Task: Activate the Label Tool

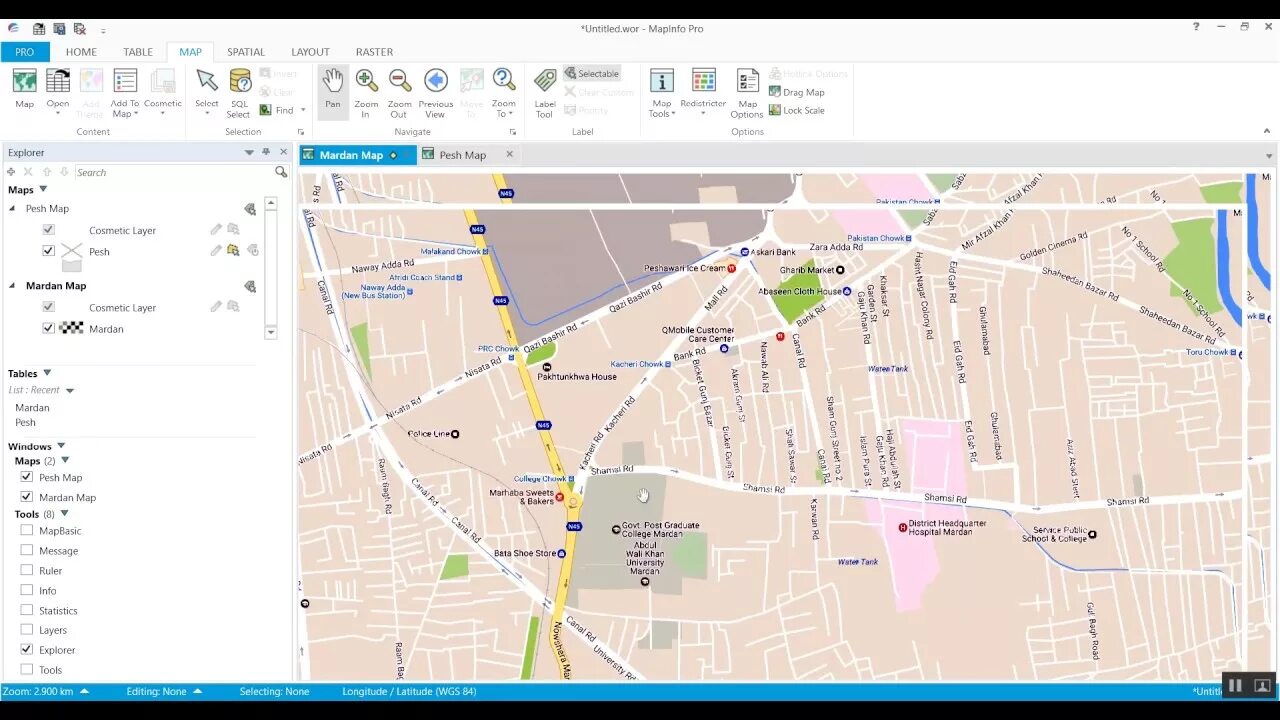Action: (x=545, y=81)
